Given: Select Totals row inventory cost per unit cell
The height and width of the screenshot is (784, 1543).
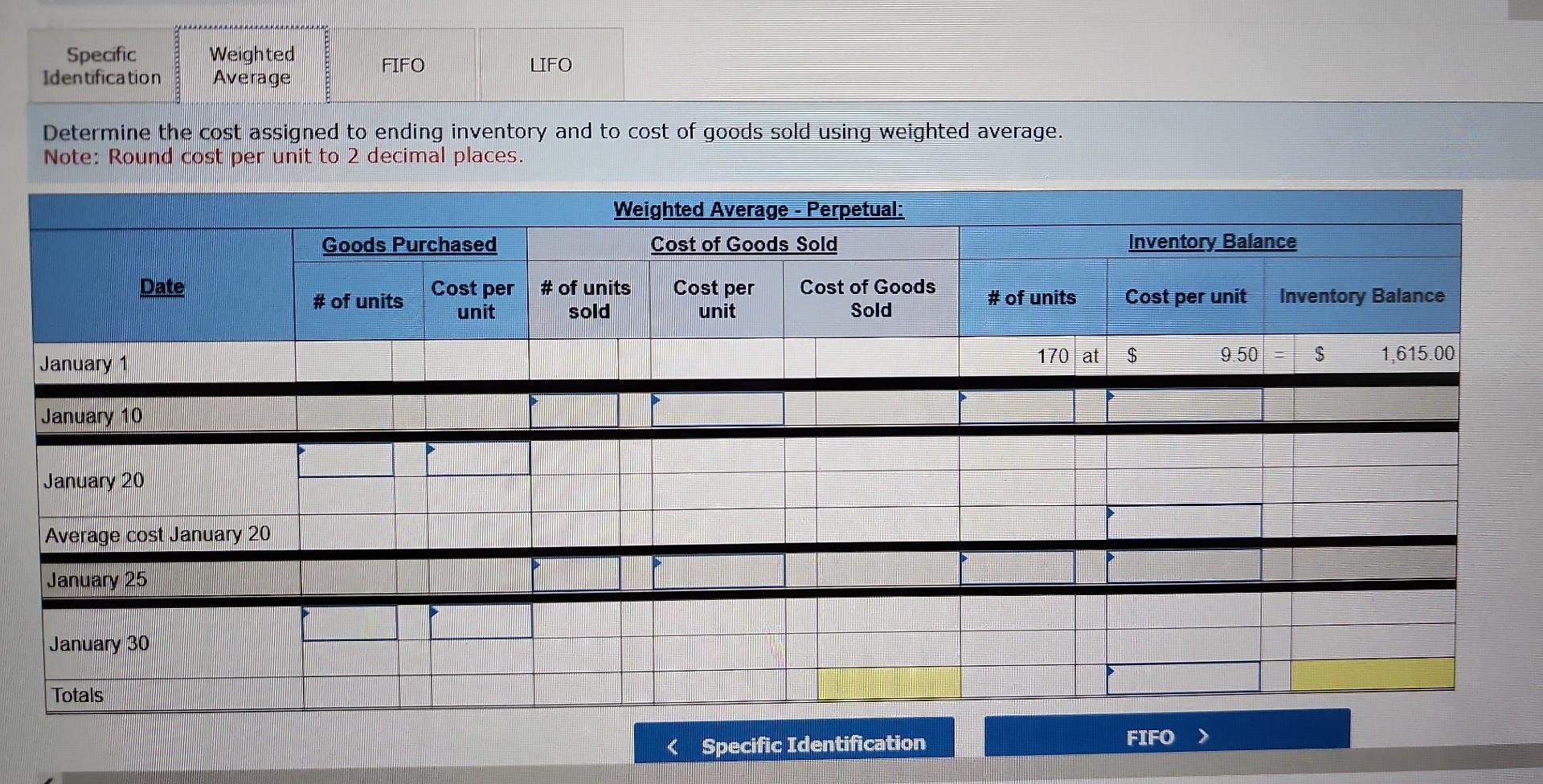Looking at the screenshot, I should tap(1183, 677).
